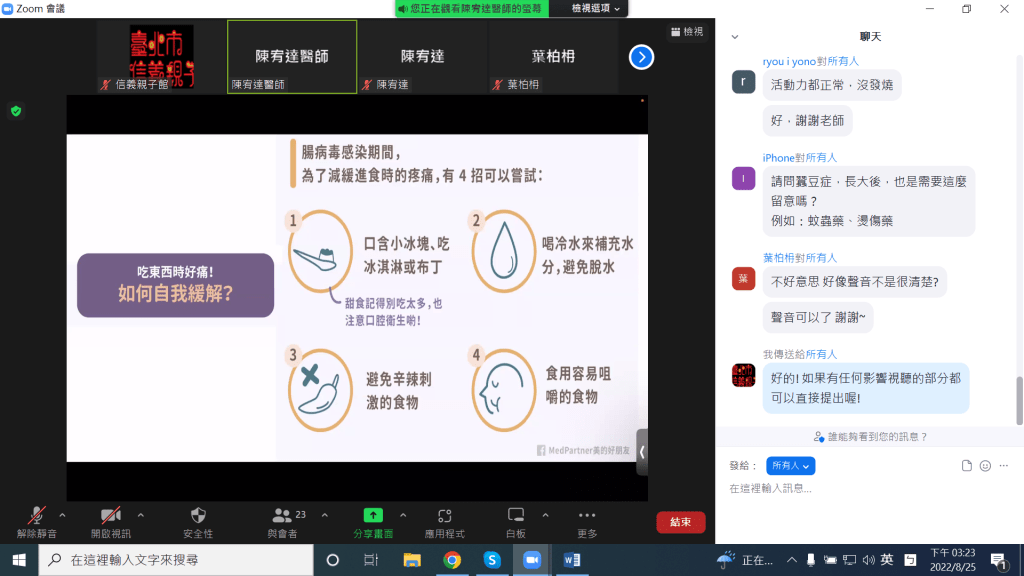The image size is (1024, 576).
Task: Open the chat recipient dropdown
Action: pyautogui.click(x=790, y=466)
